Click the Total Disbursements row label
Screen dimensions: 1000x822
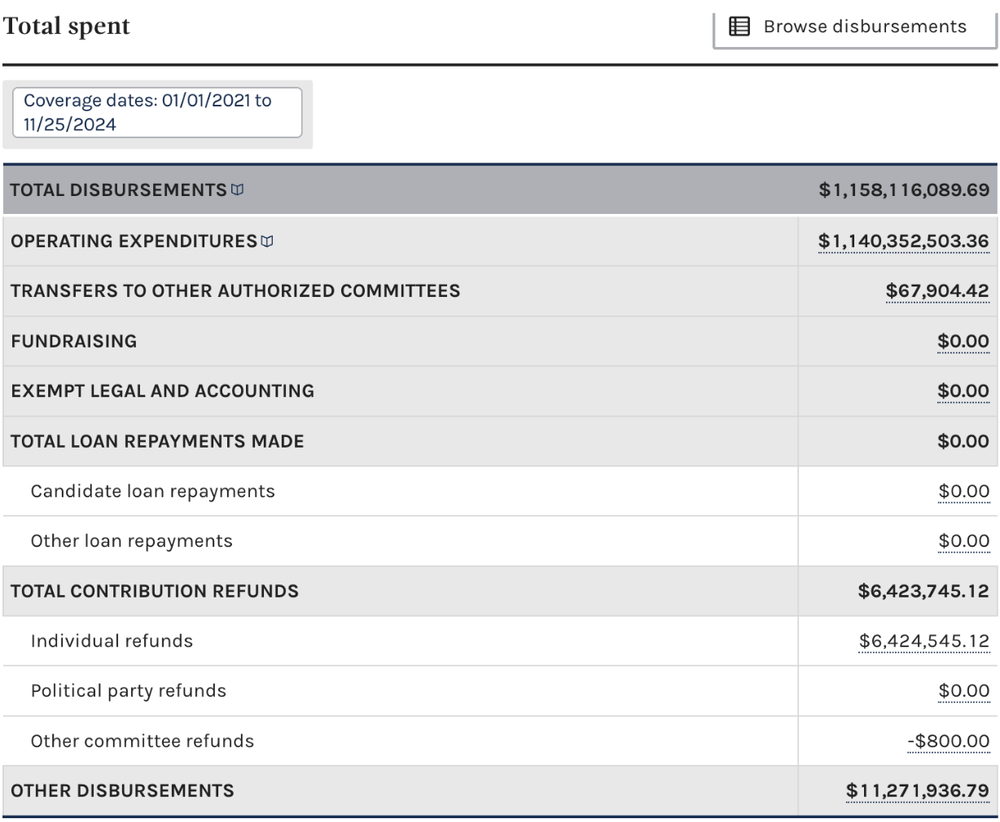(119, 190)
